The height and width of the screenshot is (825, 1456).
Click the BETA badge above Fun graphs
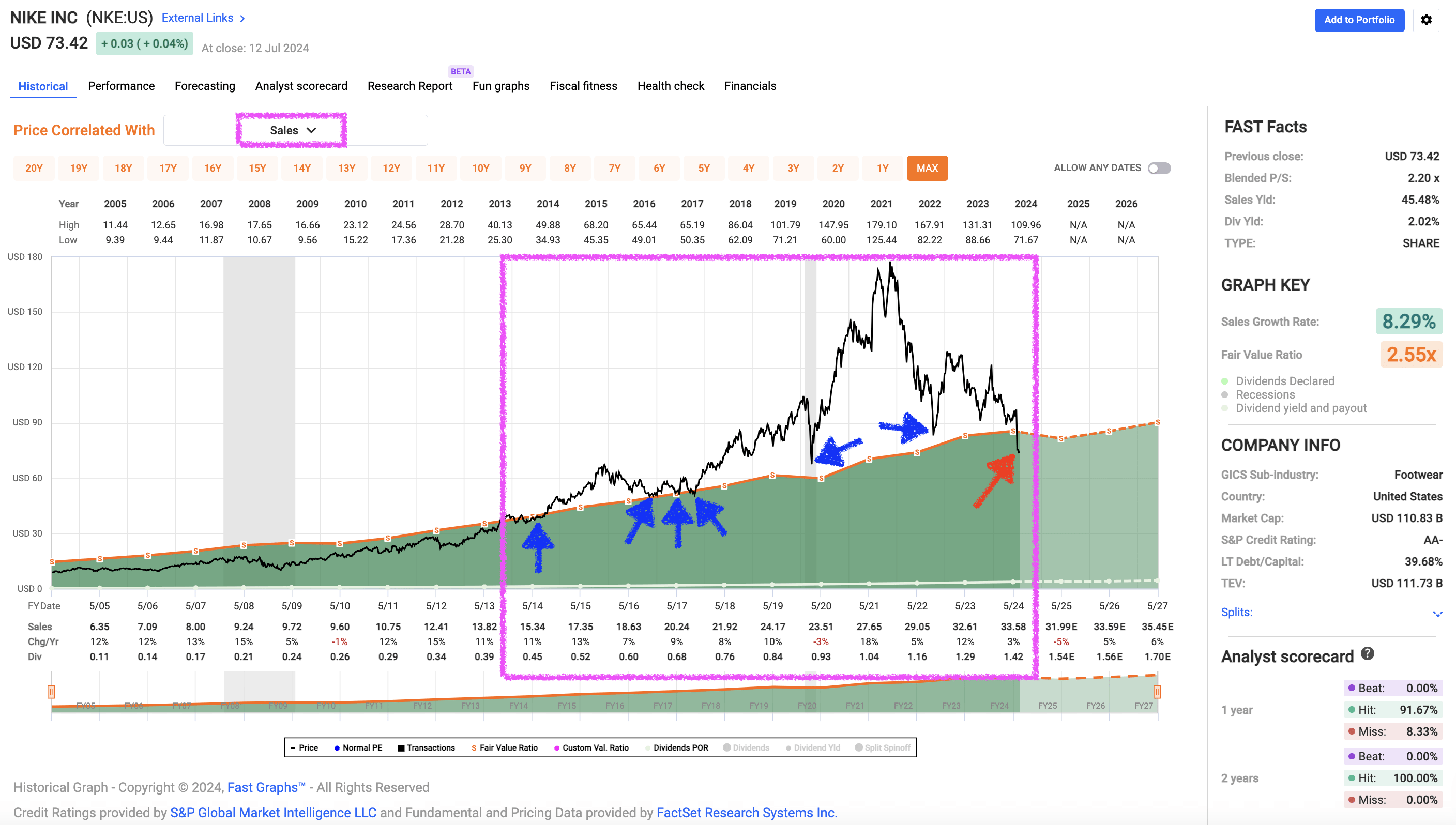(460, 71)
